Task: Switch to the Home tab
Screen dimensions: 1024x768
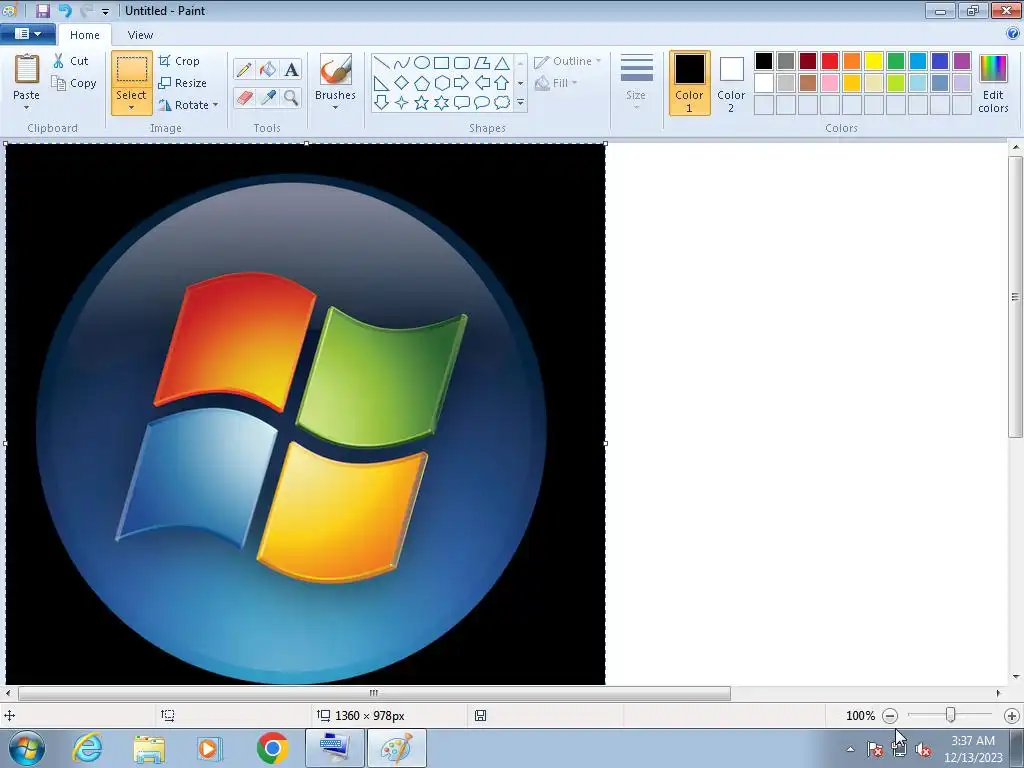Action: click(x=85, y=35)
